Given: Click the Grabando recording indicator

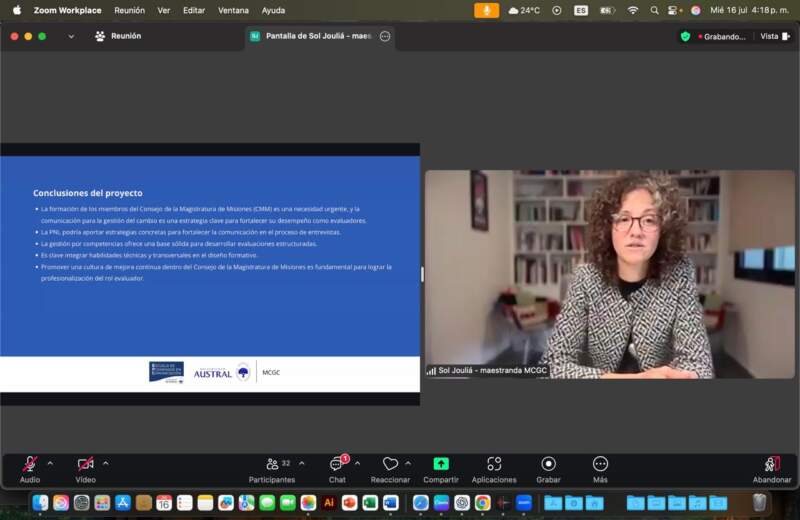Looking at the screenshot, I should tap(722, 37).
